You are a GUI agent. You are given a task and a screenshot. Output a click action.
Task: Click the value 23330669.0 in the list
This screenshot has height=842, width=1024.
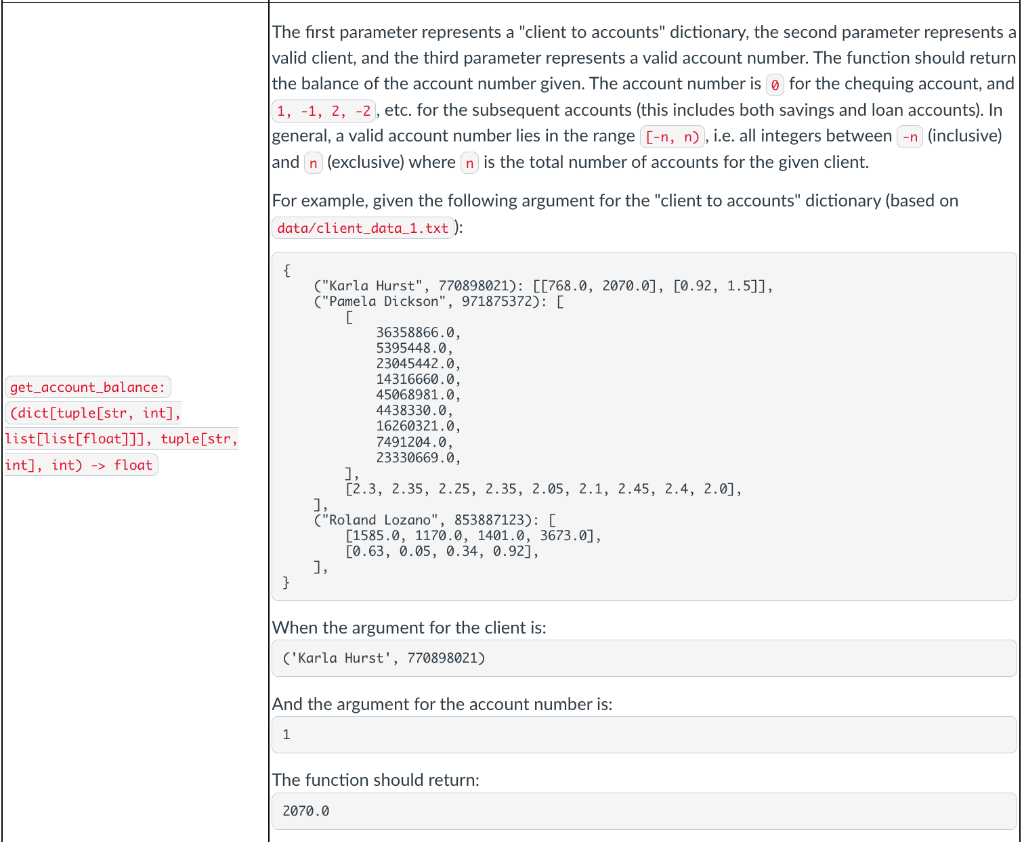point(418,458)
